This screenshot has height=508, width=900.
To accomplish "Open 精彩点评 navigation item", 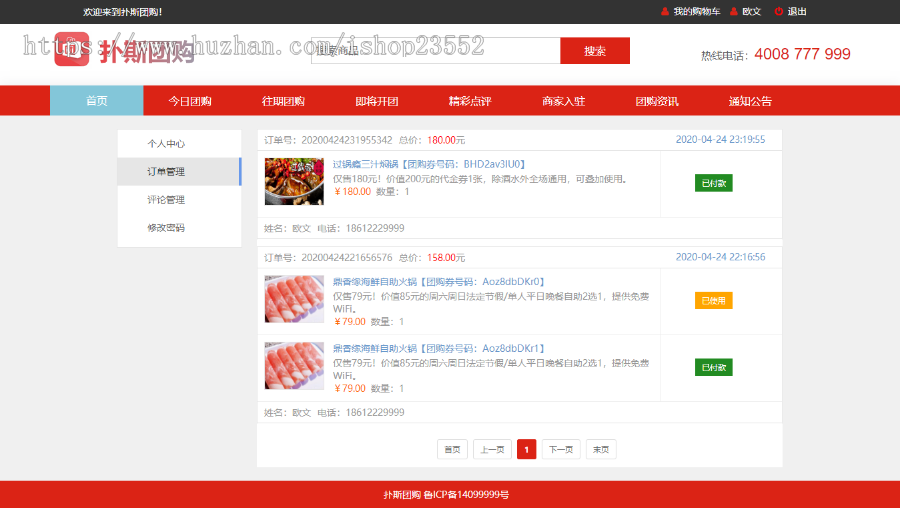I will coord(470,101).
